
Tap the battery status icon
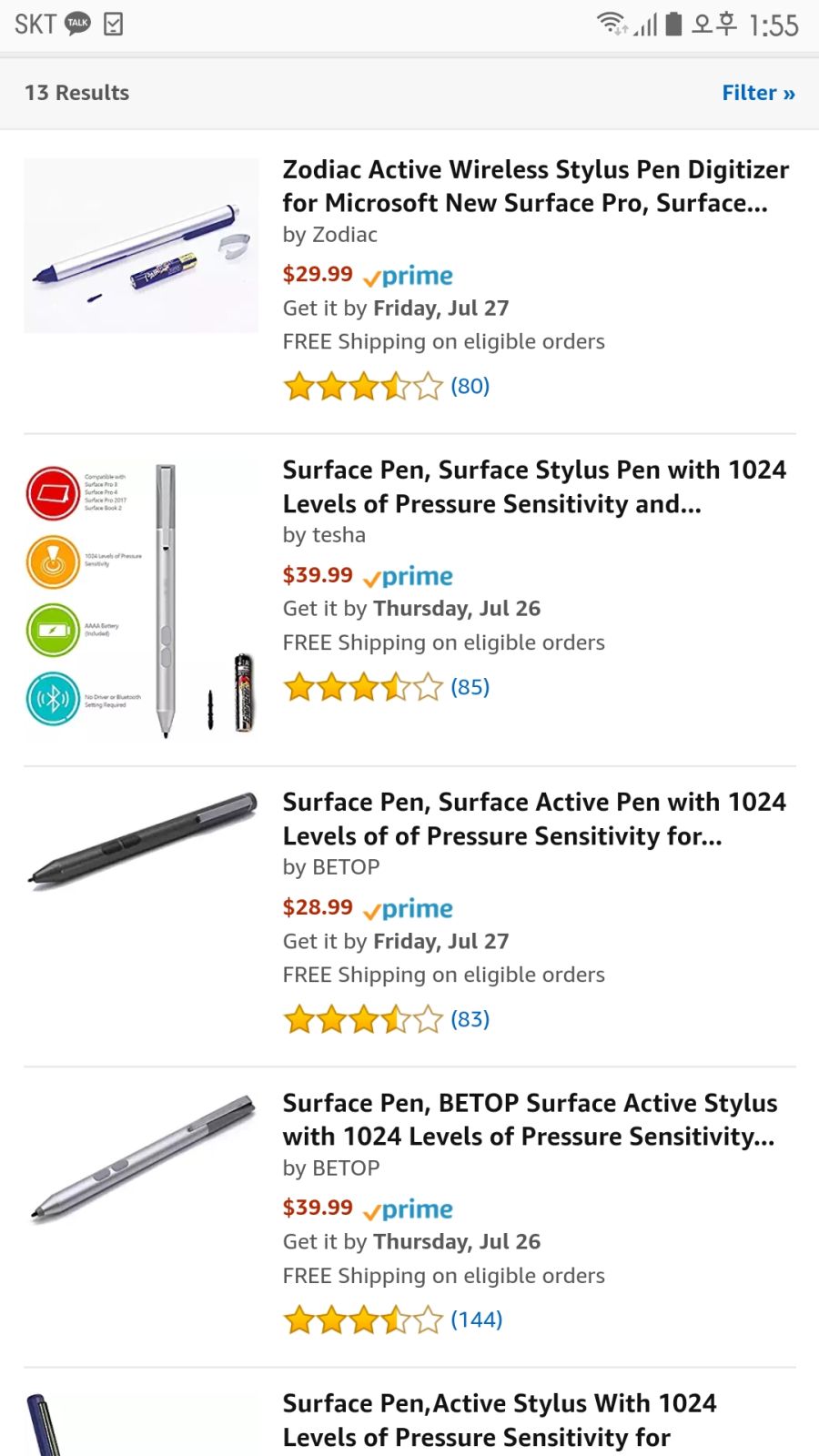tap(673, 24)
